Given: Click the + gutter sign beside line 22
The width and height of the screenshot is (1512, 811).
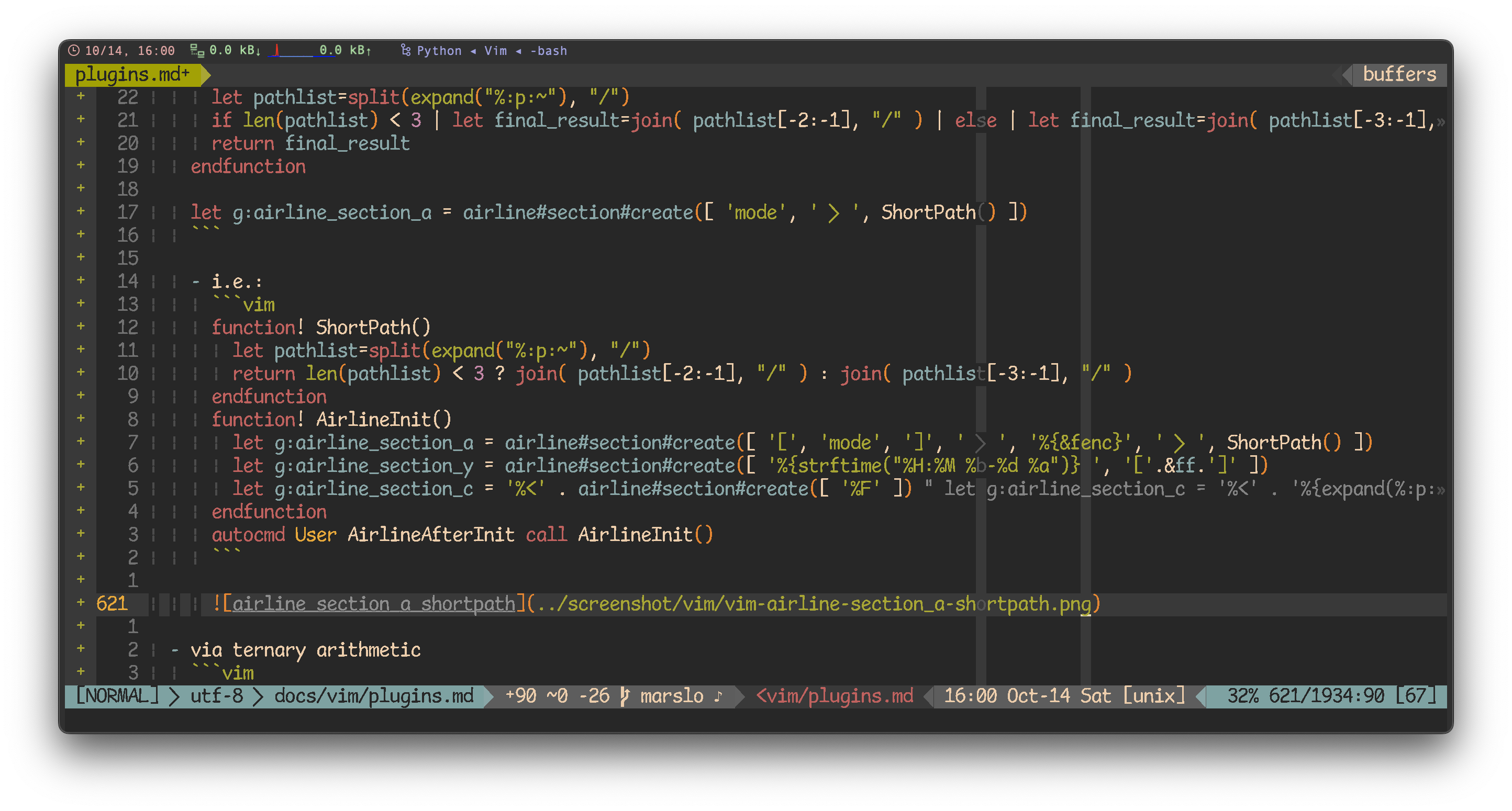Looking at the screenshot, I should (81, 96).
